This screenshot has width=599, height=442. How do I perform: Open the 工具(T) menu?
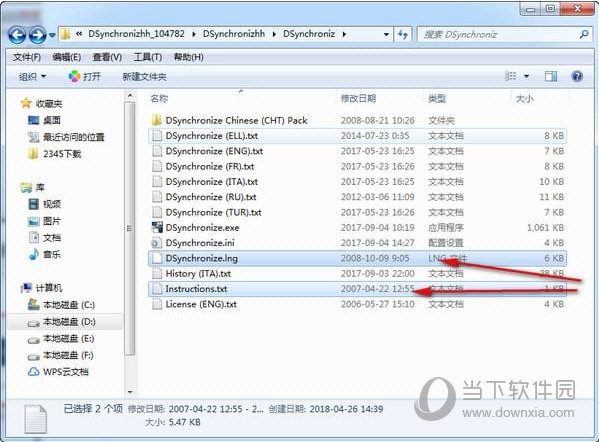(x=147, y=57)
